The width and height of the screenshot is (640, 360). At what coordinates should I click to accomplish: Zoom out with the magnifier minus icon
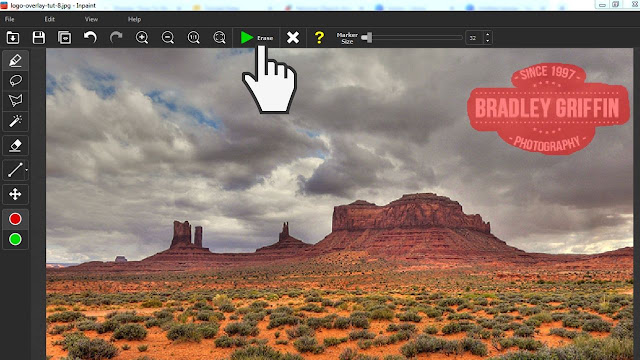(168, 38)
